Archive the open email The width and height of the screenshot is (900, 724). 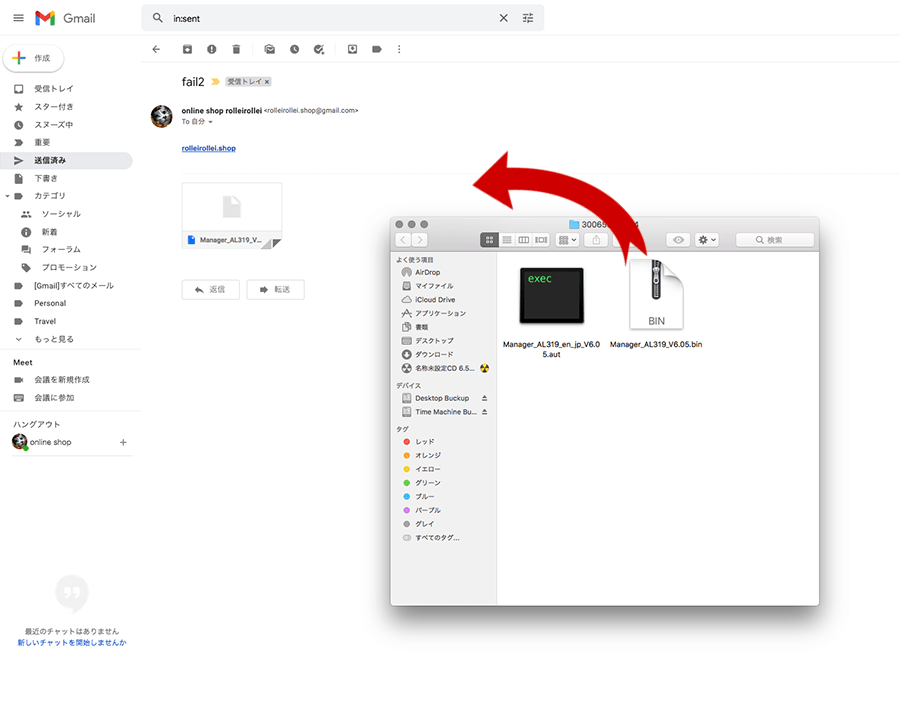187,49
